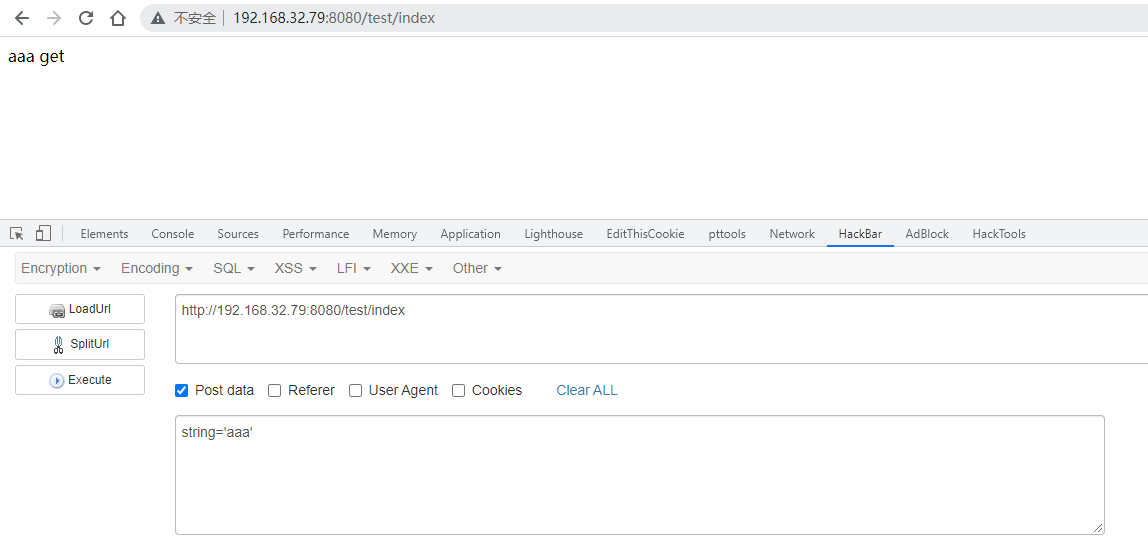The image size is (1148, 540).
Task: Toggle the DevTools device toolbar icon
Action: (43, 233)
